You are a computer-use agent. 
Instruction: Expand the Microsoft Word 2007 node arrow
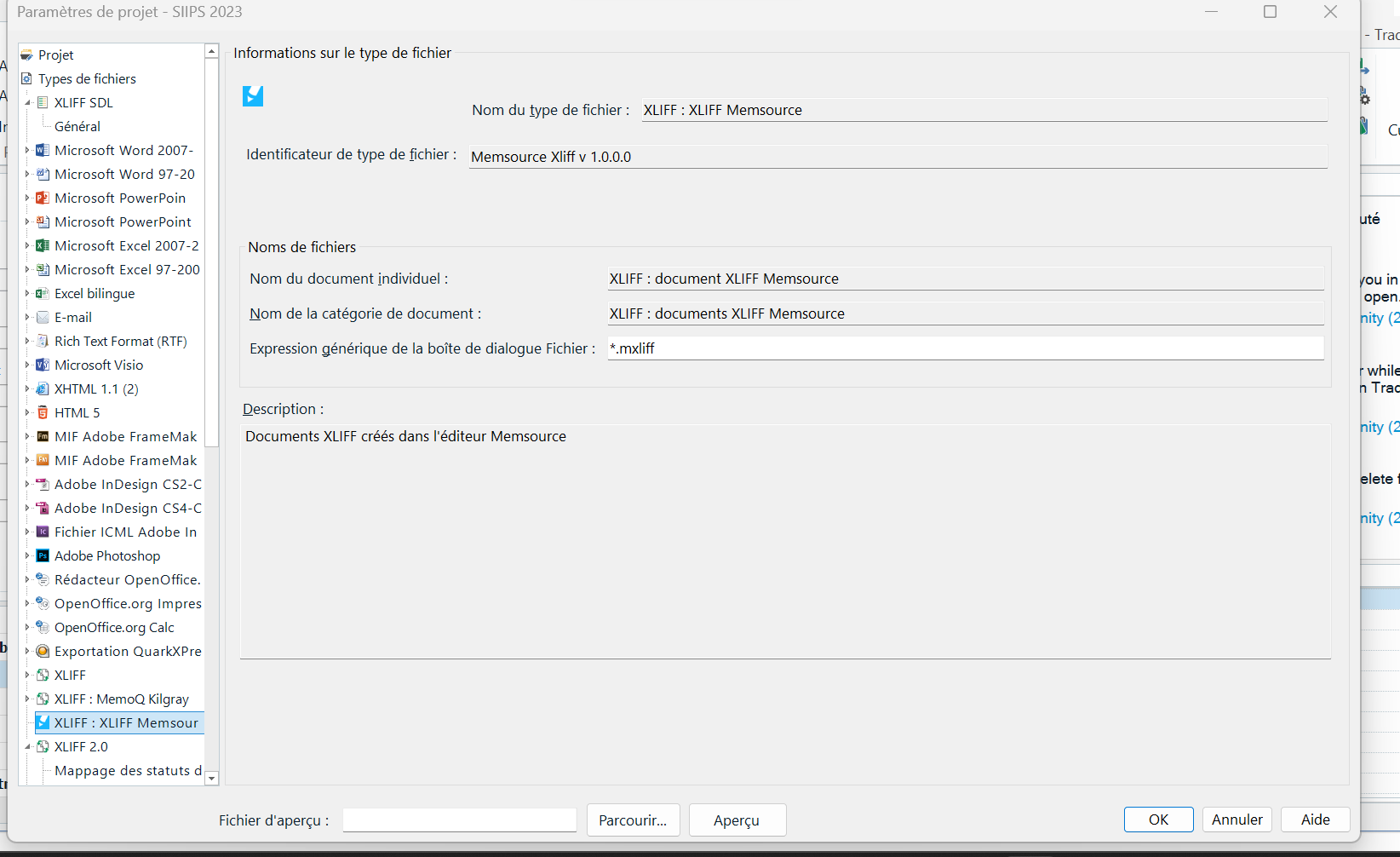tap(27, 150)
